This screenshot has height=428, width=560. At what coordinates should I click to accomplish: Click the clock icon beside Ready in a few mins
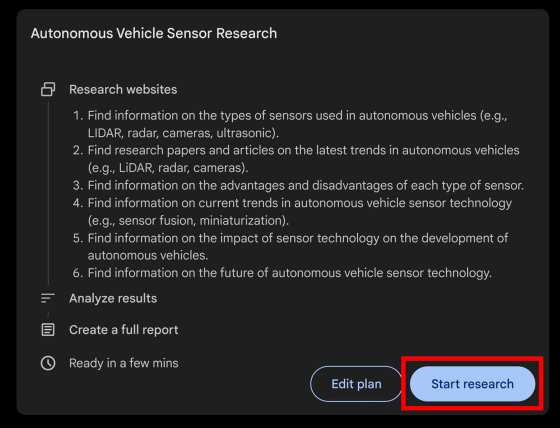(48, 363)
